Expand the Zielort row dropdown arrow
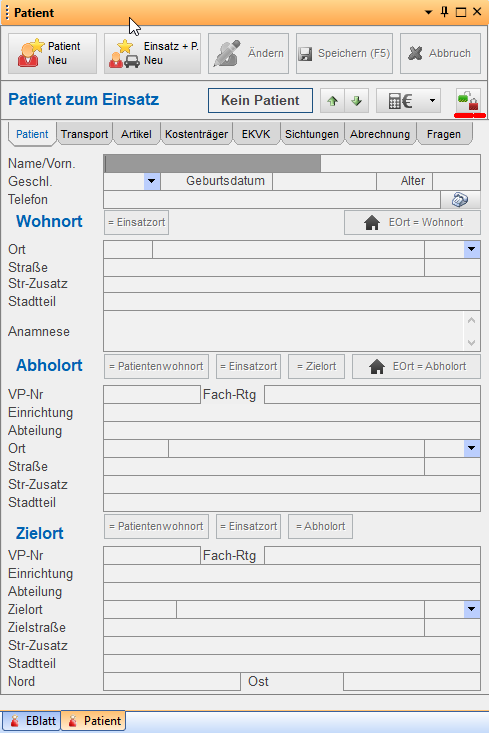 click(x=472, y=609)
